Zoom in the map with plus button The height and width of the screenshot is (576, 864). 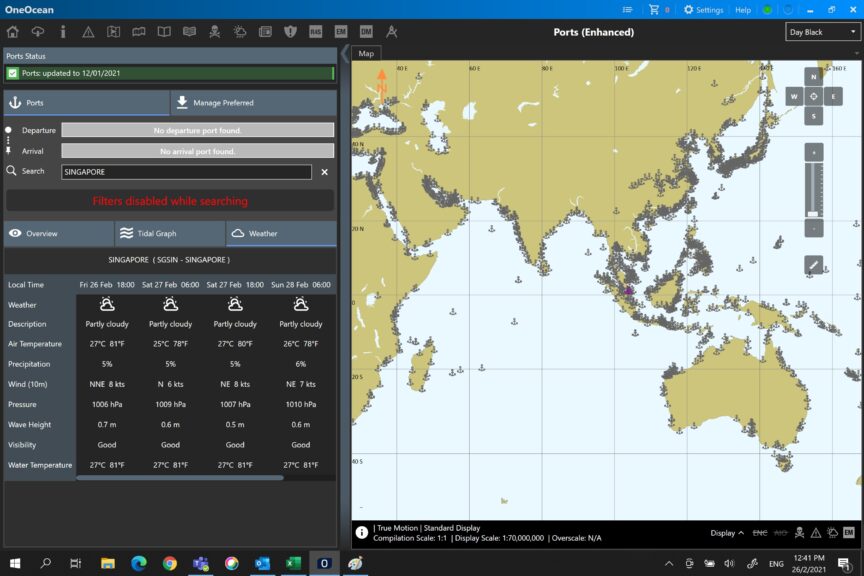pyautogui.click(x=814, y=153)
